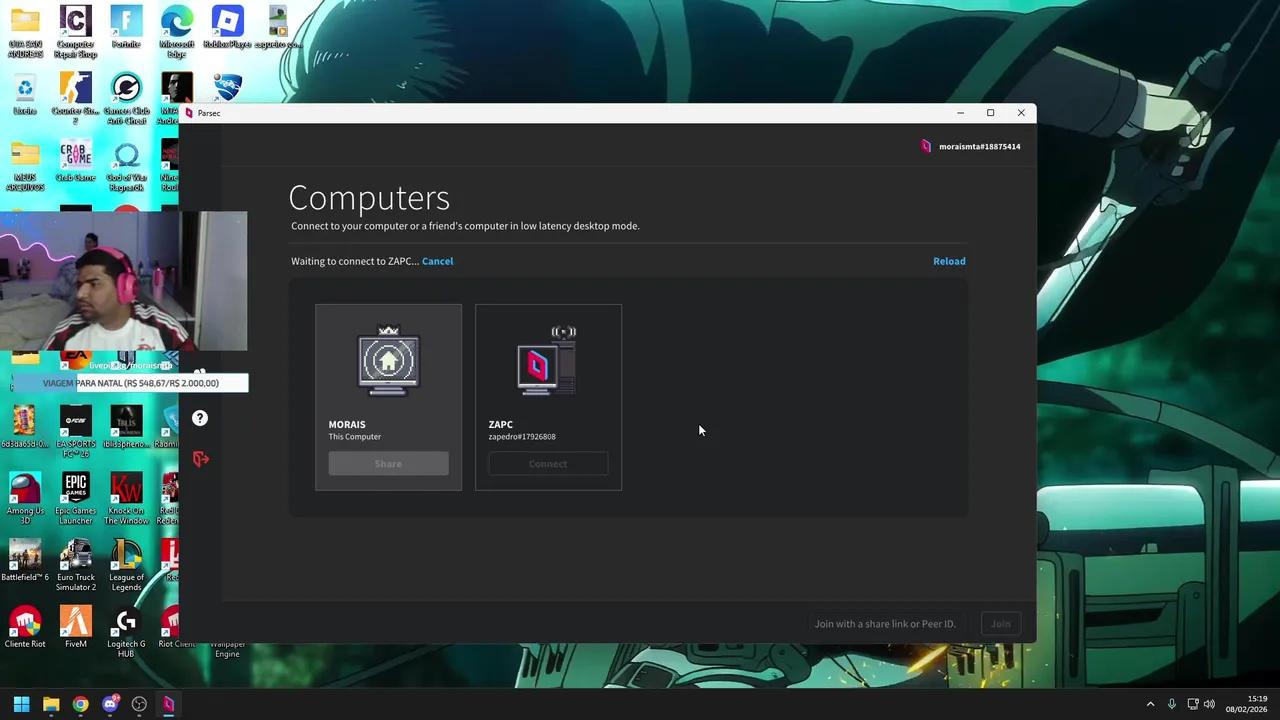Open the volume tray icon
The height and width of the screenshot is (720, 1280).
1209,704
